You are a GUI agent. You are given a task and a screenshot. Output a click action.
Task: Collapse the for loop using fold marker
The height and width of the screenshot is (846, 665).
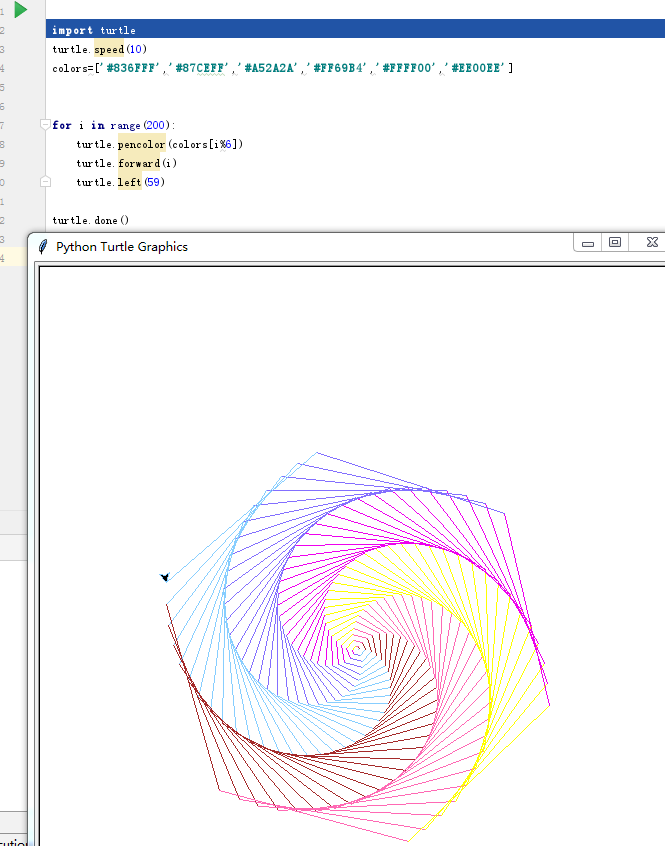(x=45, y=125)
